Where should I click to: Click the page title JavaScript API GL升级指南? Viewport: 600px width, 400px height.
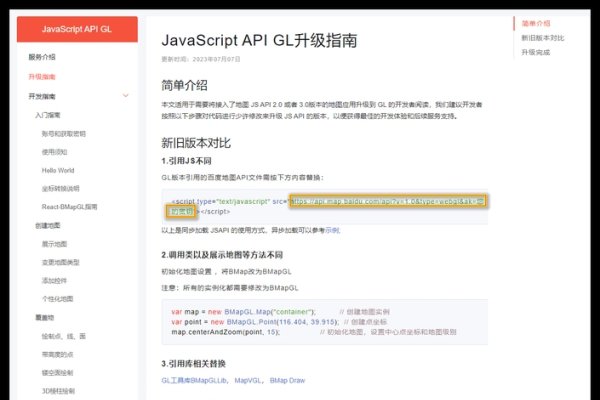click(259, 41)
